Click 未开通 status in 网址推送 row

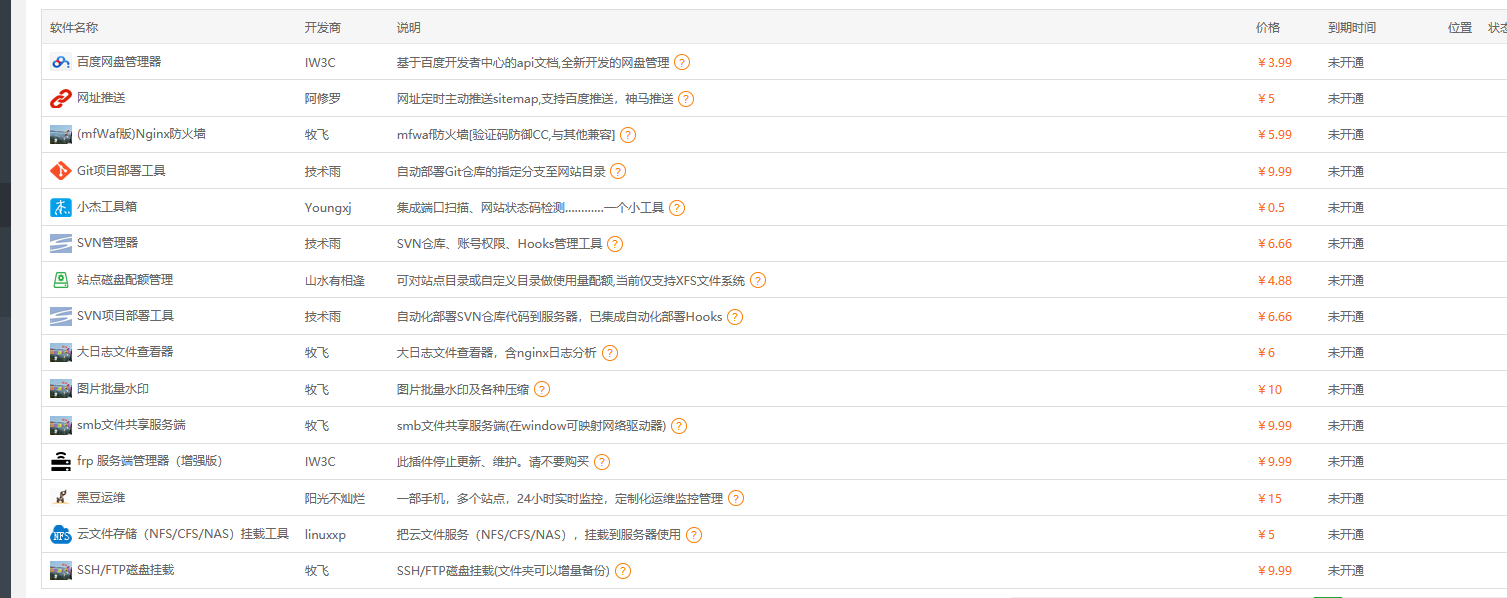1346,98
